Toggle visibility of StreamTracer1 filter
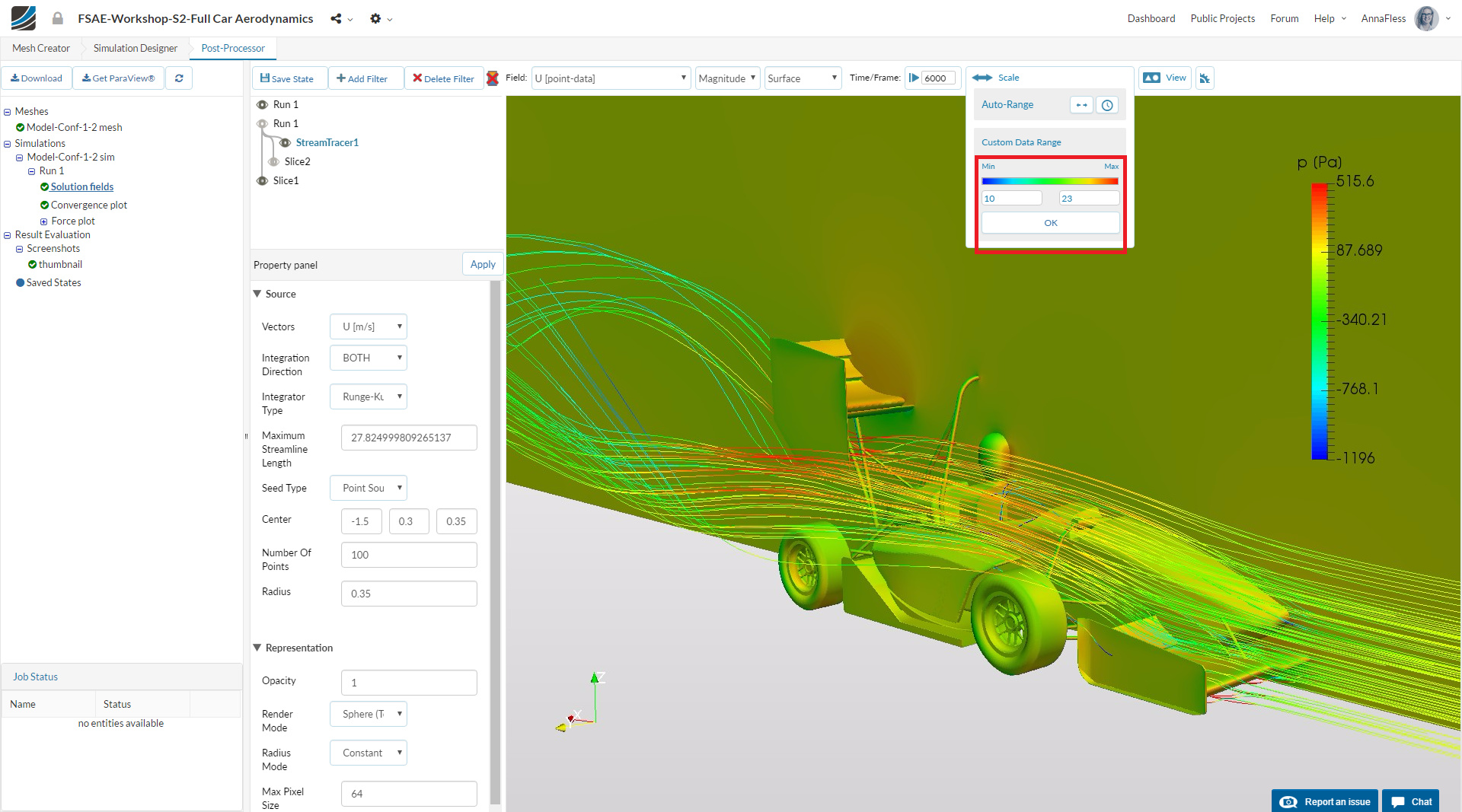The height and width of the screenshot is (812, 1462). pos(285,142)
